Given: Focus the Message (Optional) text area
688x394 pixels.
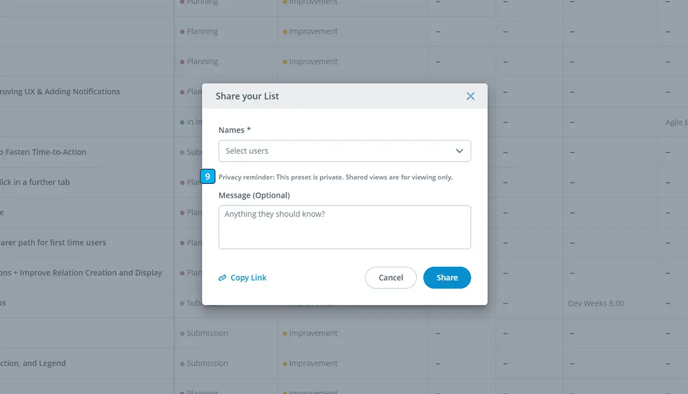Looking at the screenshot, I should coord(344,227).
